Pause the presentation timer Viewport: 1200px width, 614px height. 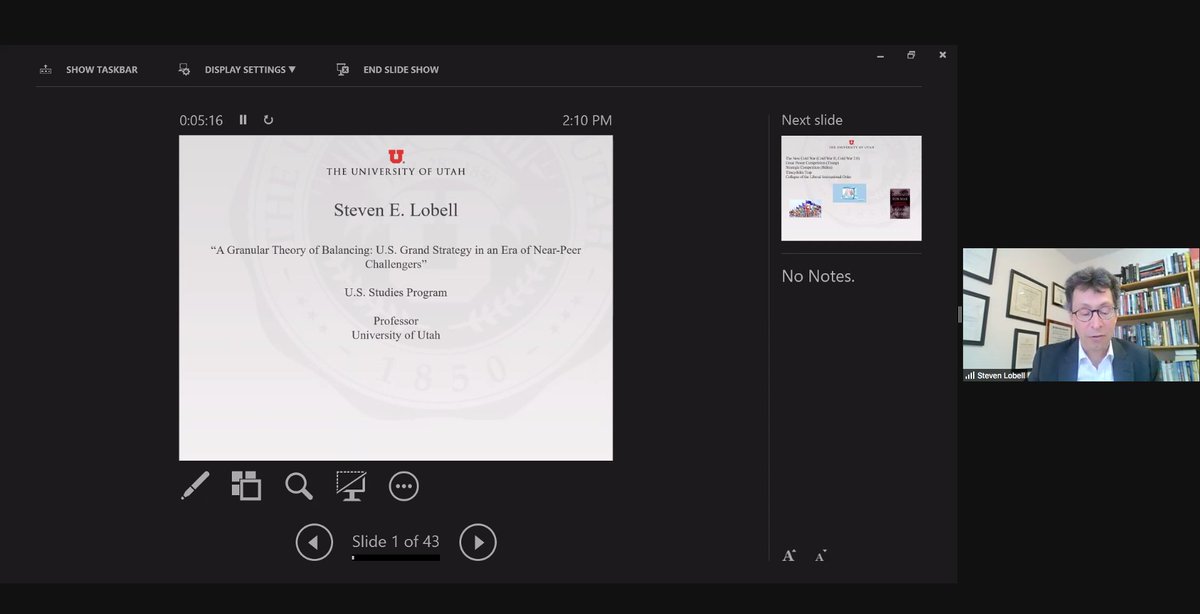243,120
